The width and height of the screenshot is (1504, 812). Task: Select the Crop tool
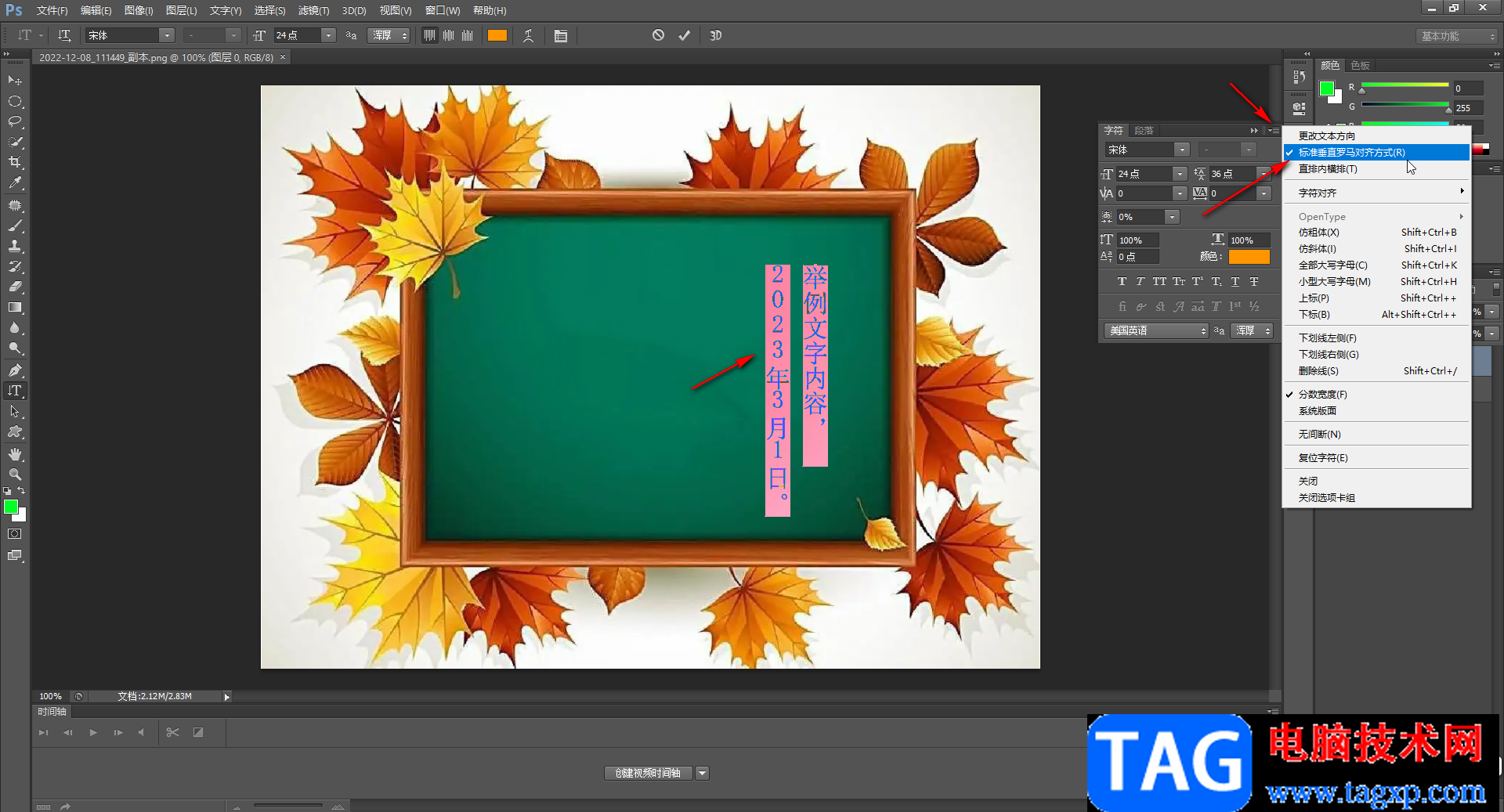pyautogui.click(x=15, y=163)
